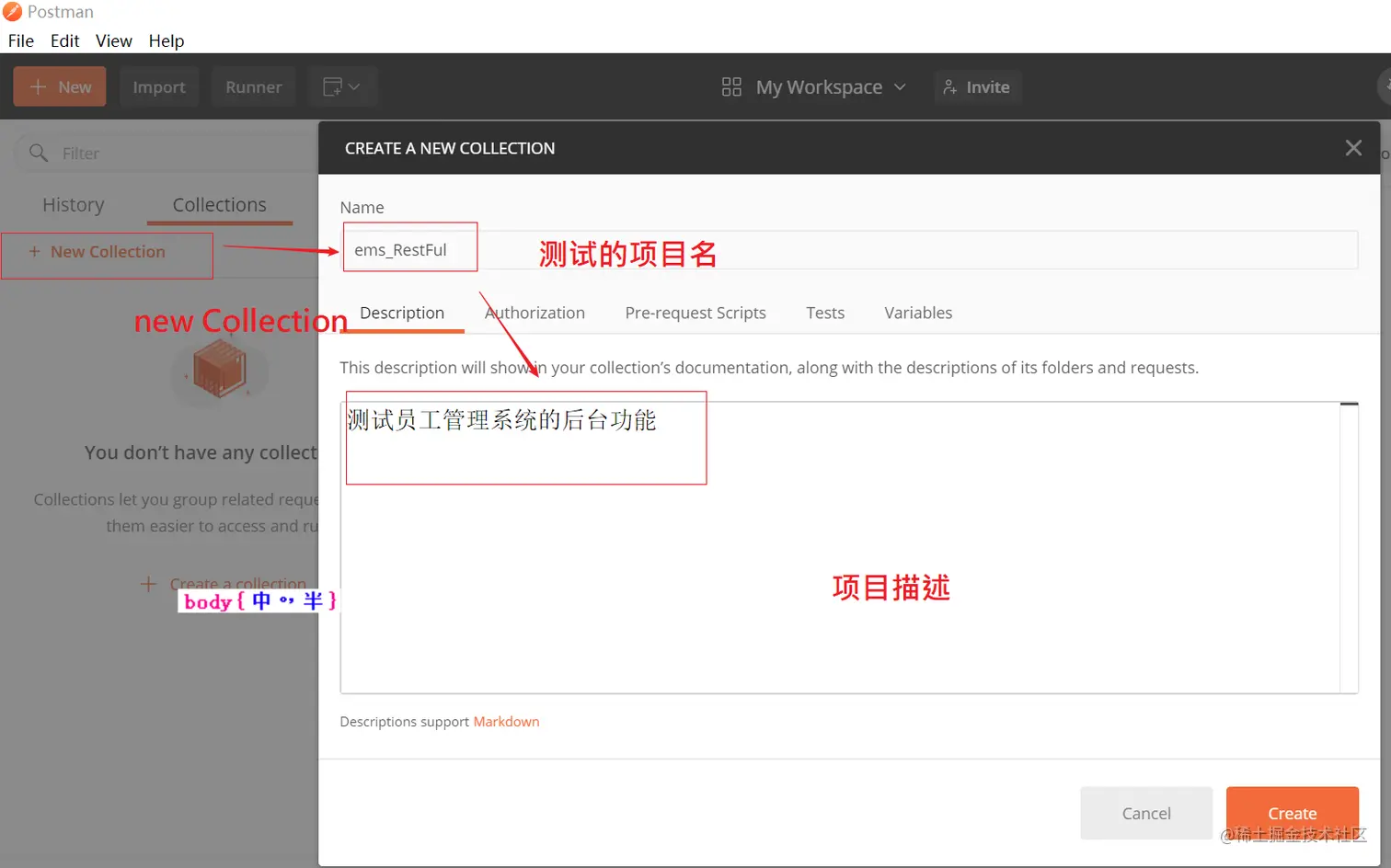1391x868 pixels.
Task: Switch to the Authorization tab
Action: pyautogui.click(x=535, y=313)
